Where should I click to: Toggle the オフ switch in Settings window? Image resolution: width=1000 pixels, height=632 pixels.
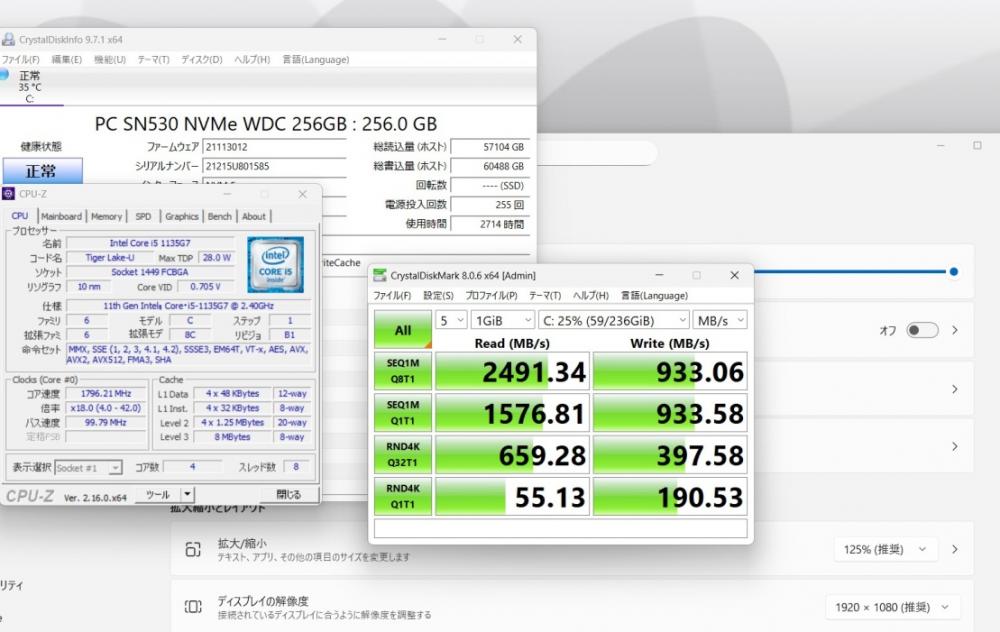pos(922,330)
